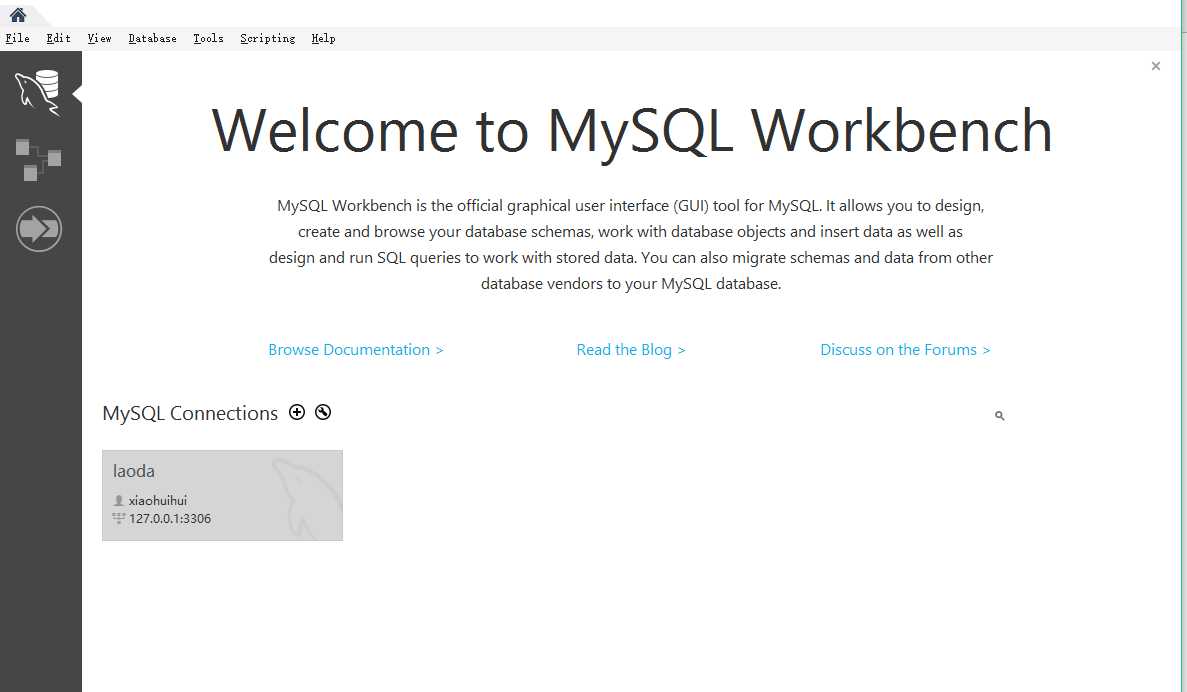Click the MySQL Connections heading

click(x=190, y=413)
